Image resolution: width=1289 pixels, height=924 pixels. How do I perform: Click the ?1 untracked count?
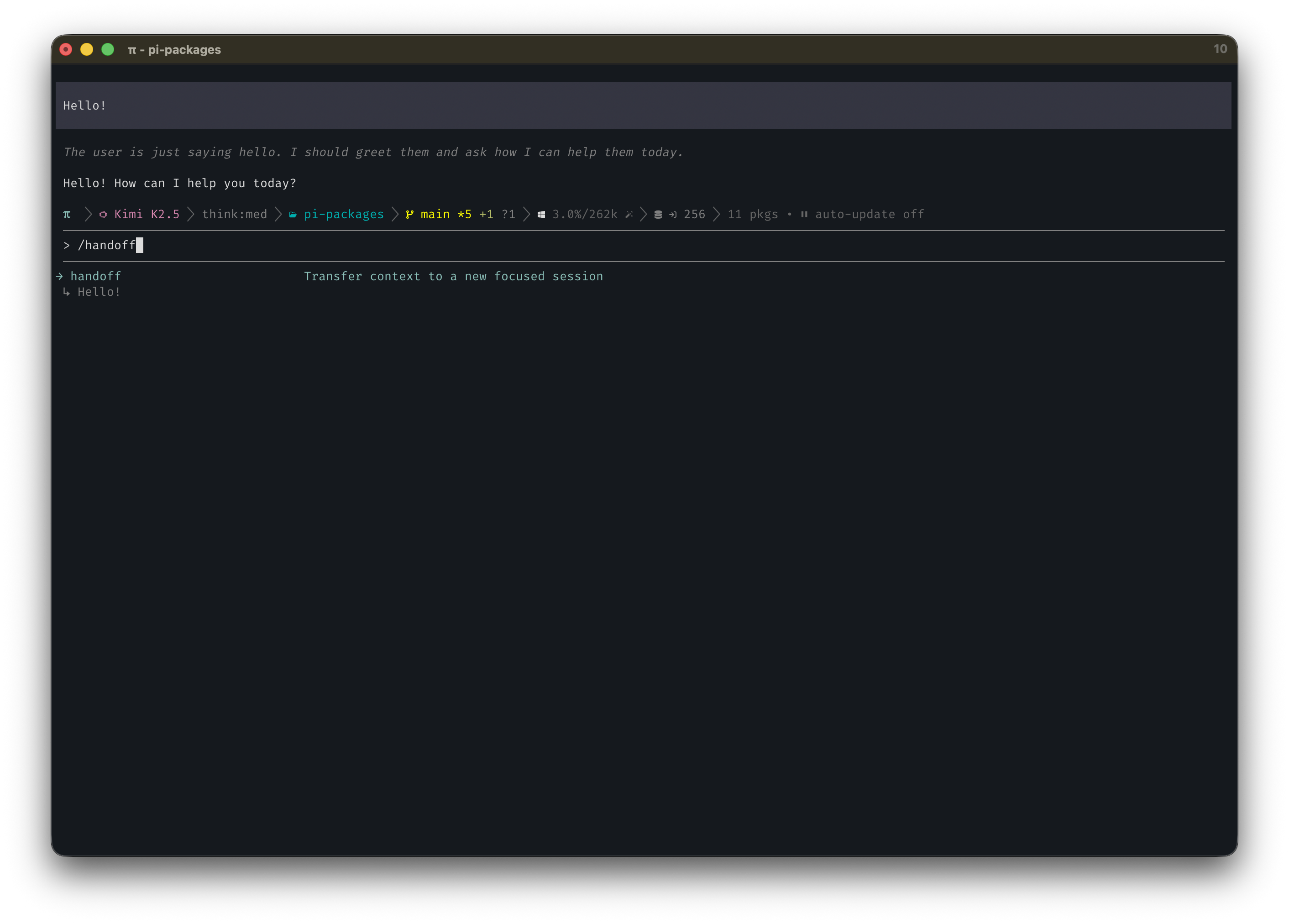click(508, 214)
